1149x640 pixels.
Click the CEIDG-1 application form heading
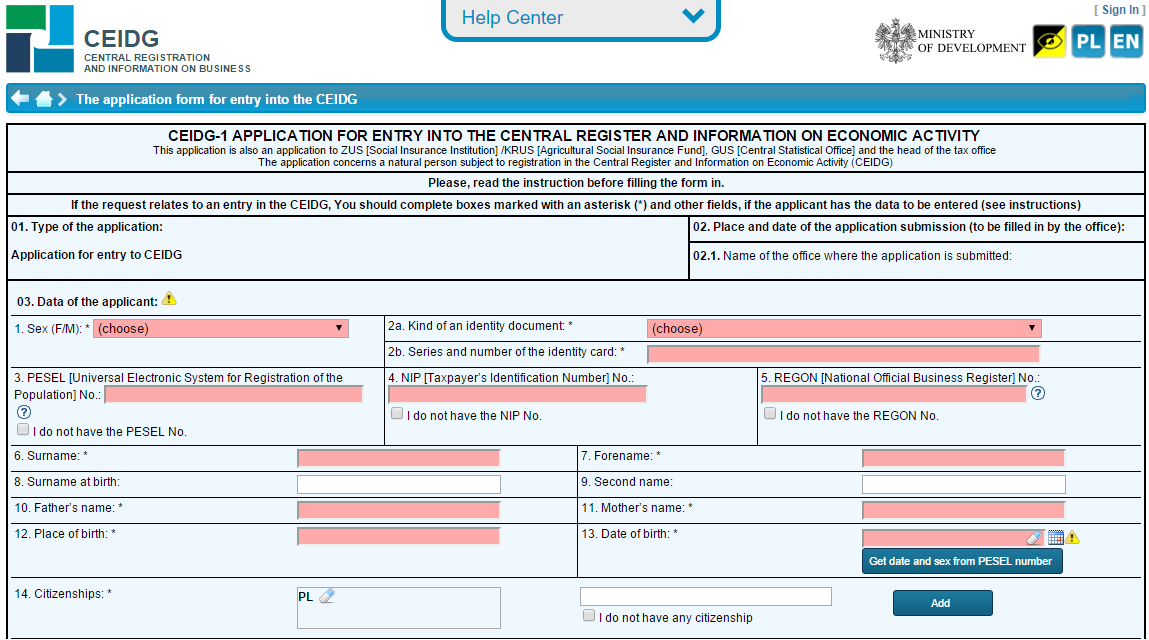coord(574,136)
